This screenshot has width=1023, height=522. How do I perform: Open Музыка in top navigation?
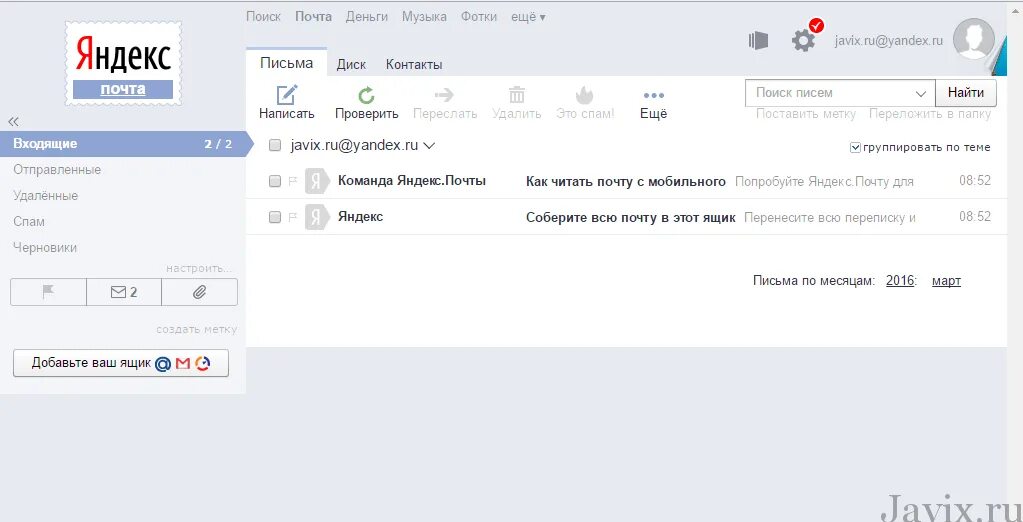(424, 17)
